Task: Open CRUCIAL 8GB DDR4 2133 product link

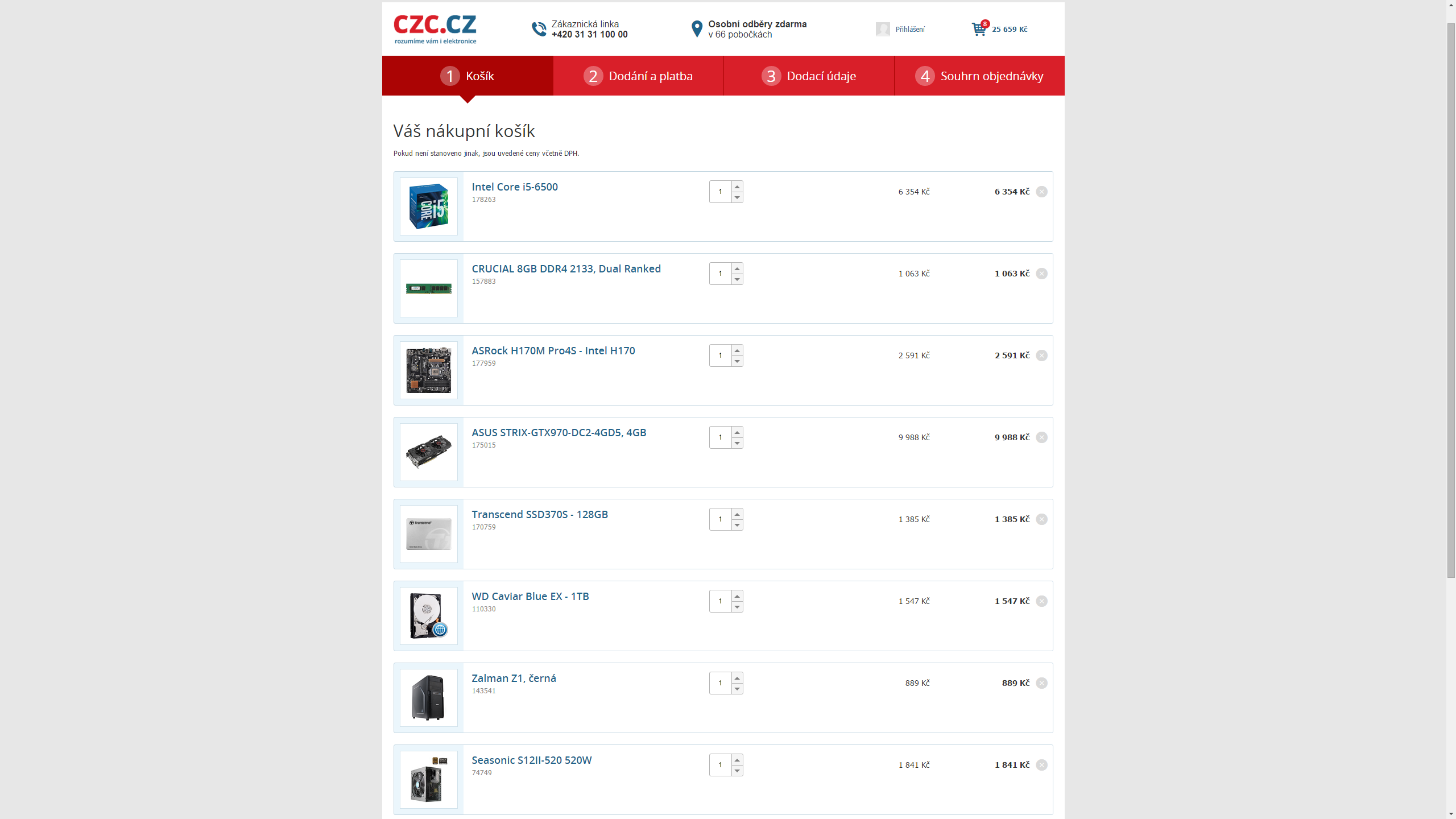Action: point(566,268)
